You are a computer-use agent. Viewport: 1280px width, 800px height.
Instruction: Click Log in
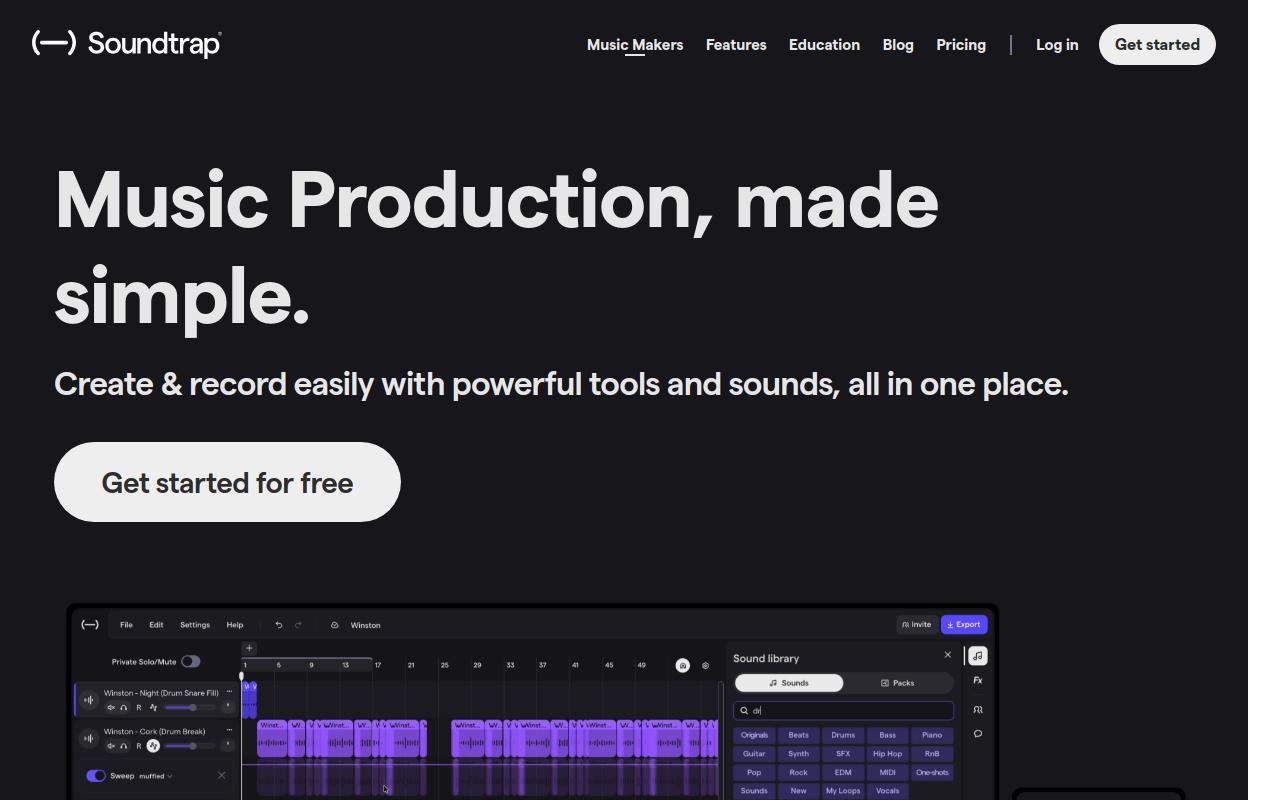[x=1057, y=45]
